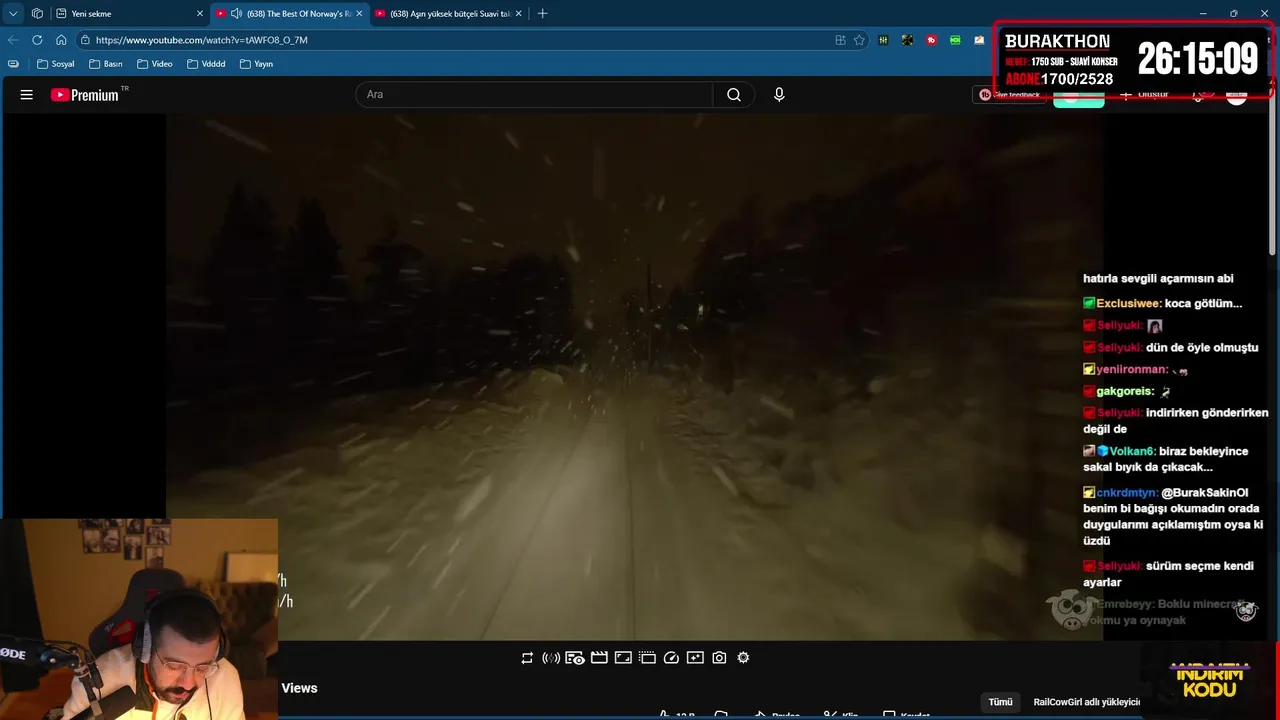1280x720 pixels.
Task: Click the picture-in-picture icon below the player
Action: pyautogui.click(x=623, y=658)
